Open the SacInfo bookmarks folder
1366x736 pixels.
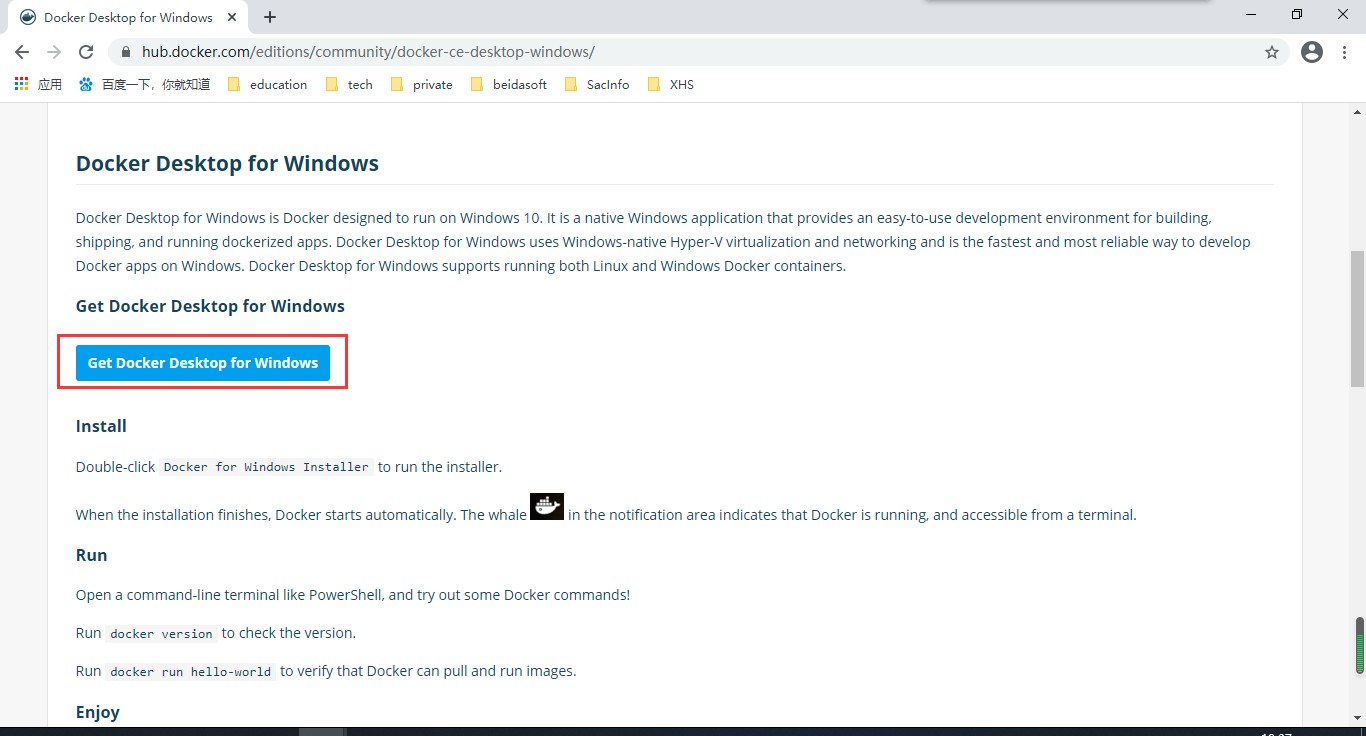click(597, 85)
